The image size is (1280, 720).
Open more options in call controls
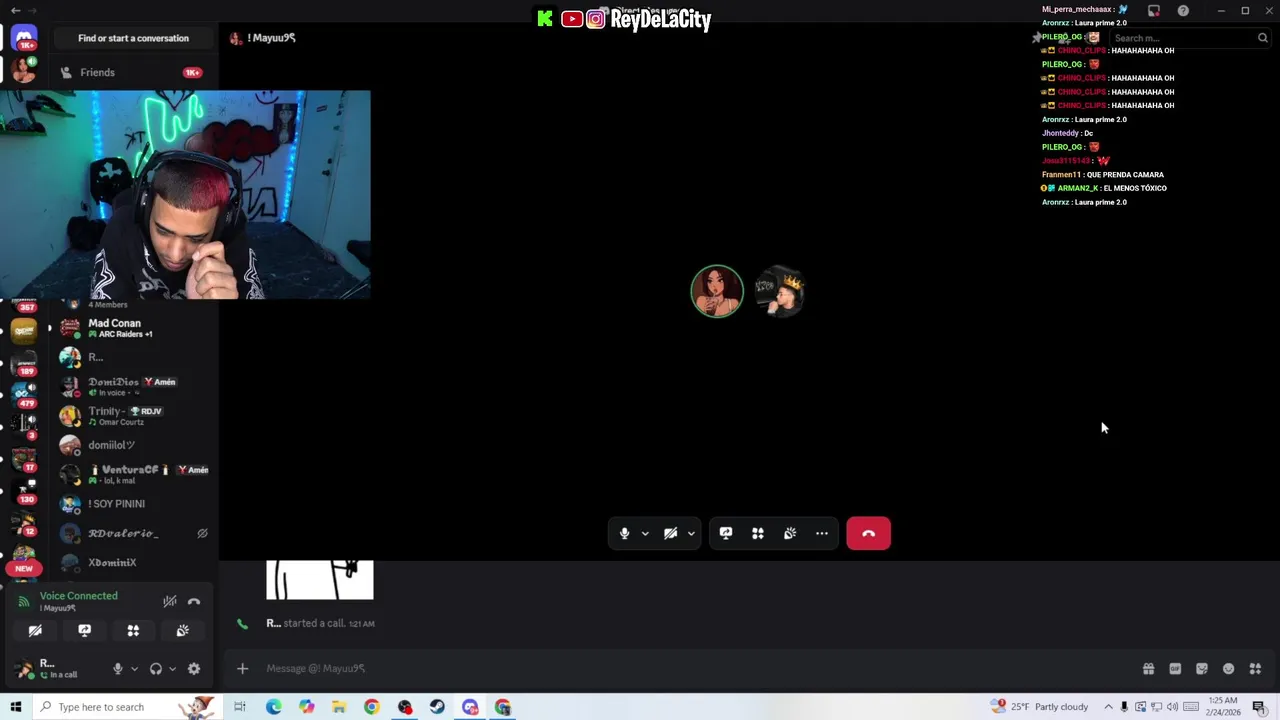pyautogui.click(x=822, y=533)
